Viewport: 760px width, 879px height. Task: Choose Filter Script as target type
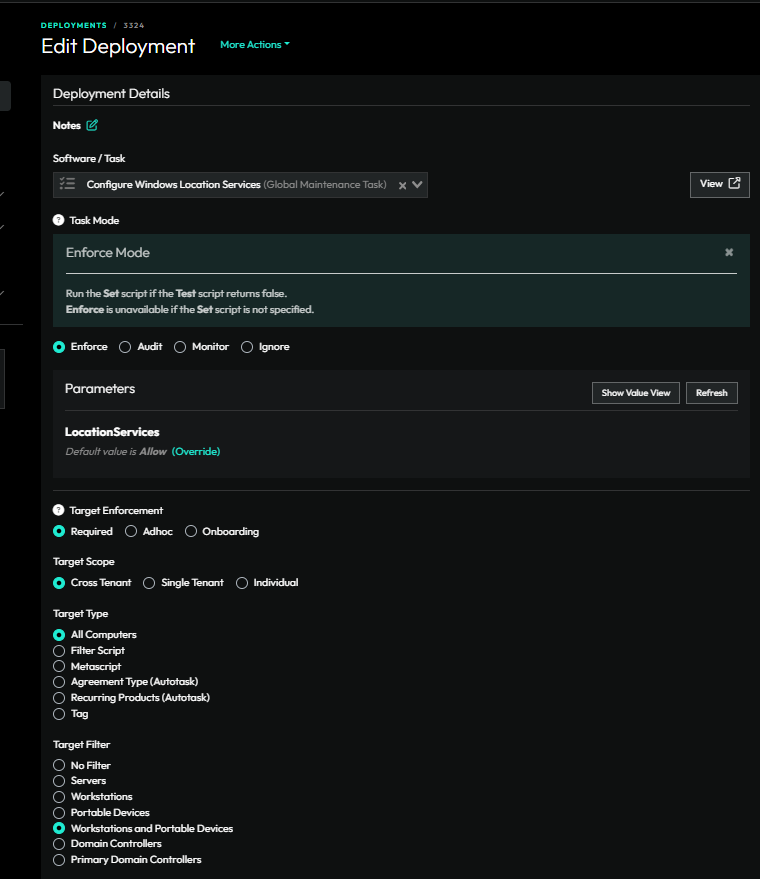click(x=59, y=651)
